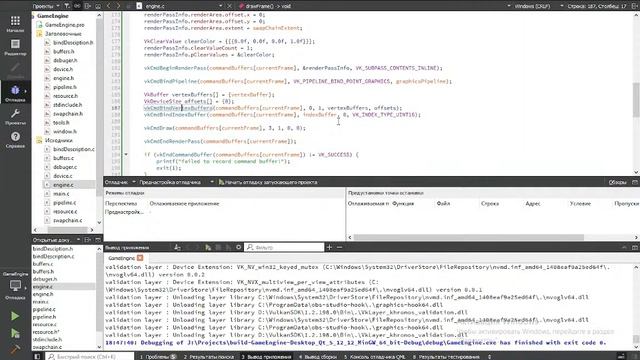Open the Projects (Проекты) mode with wrench icon
This screenshot has width=640, height=360.
[15, 116]
